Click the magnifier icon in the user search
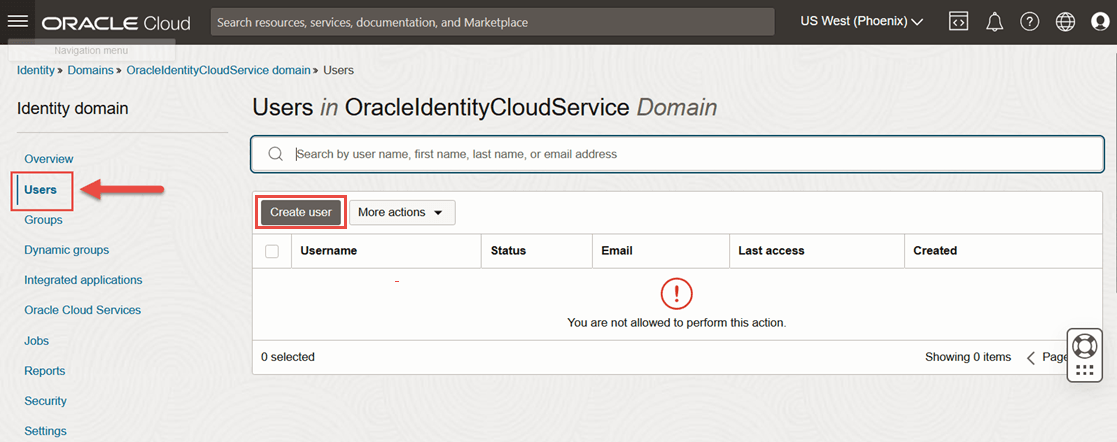The height and width of the screenshot is (442, 1117). 274,154
